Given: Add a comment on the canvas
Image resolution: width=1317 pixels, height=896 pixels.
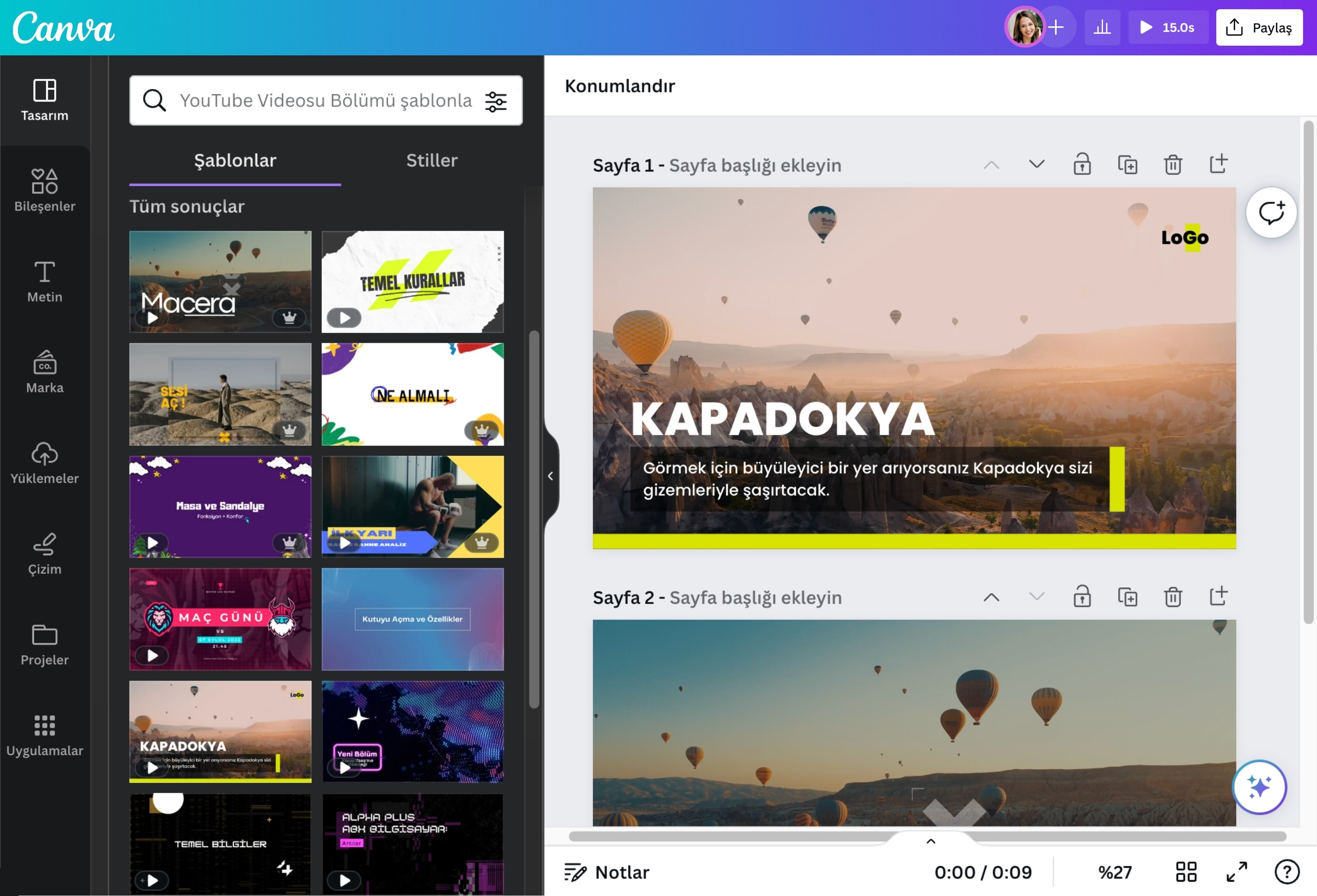Looking at the screenshot, I should click(1272, 212).
